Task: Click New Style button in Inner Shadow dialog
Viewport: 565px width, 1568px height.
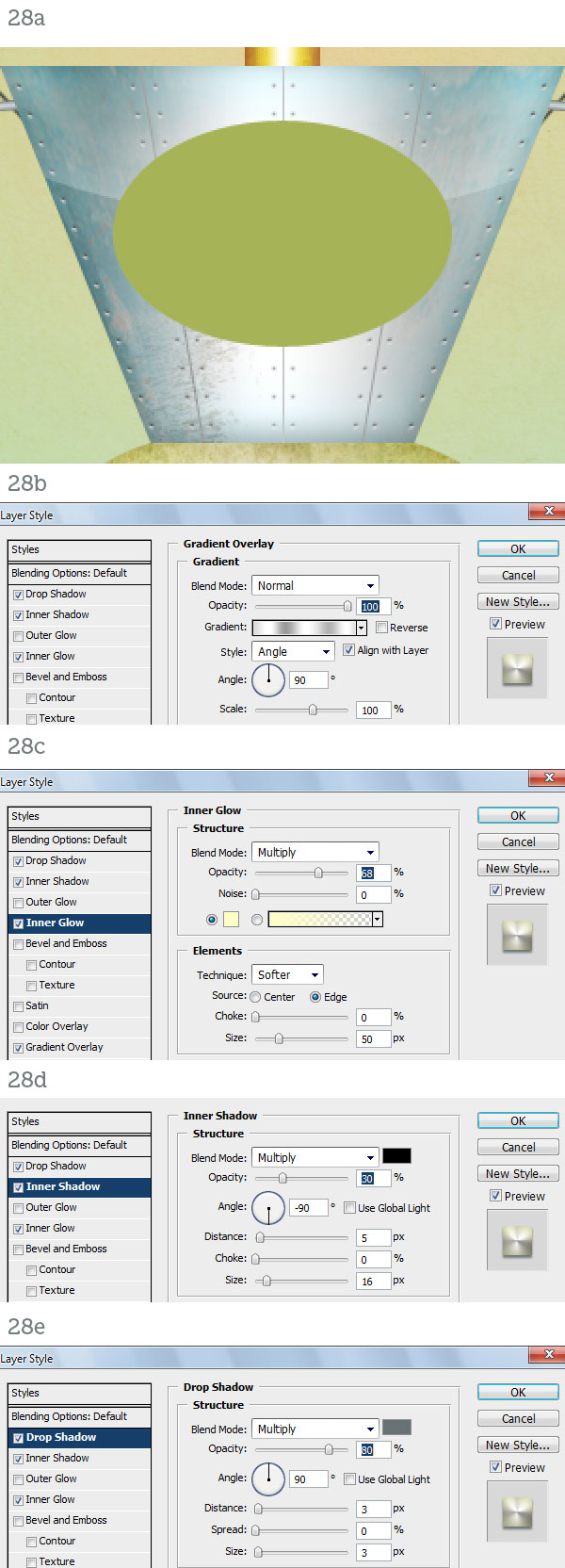Action: (x=517, y=1173)
